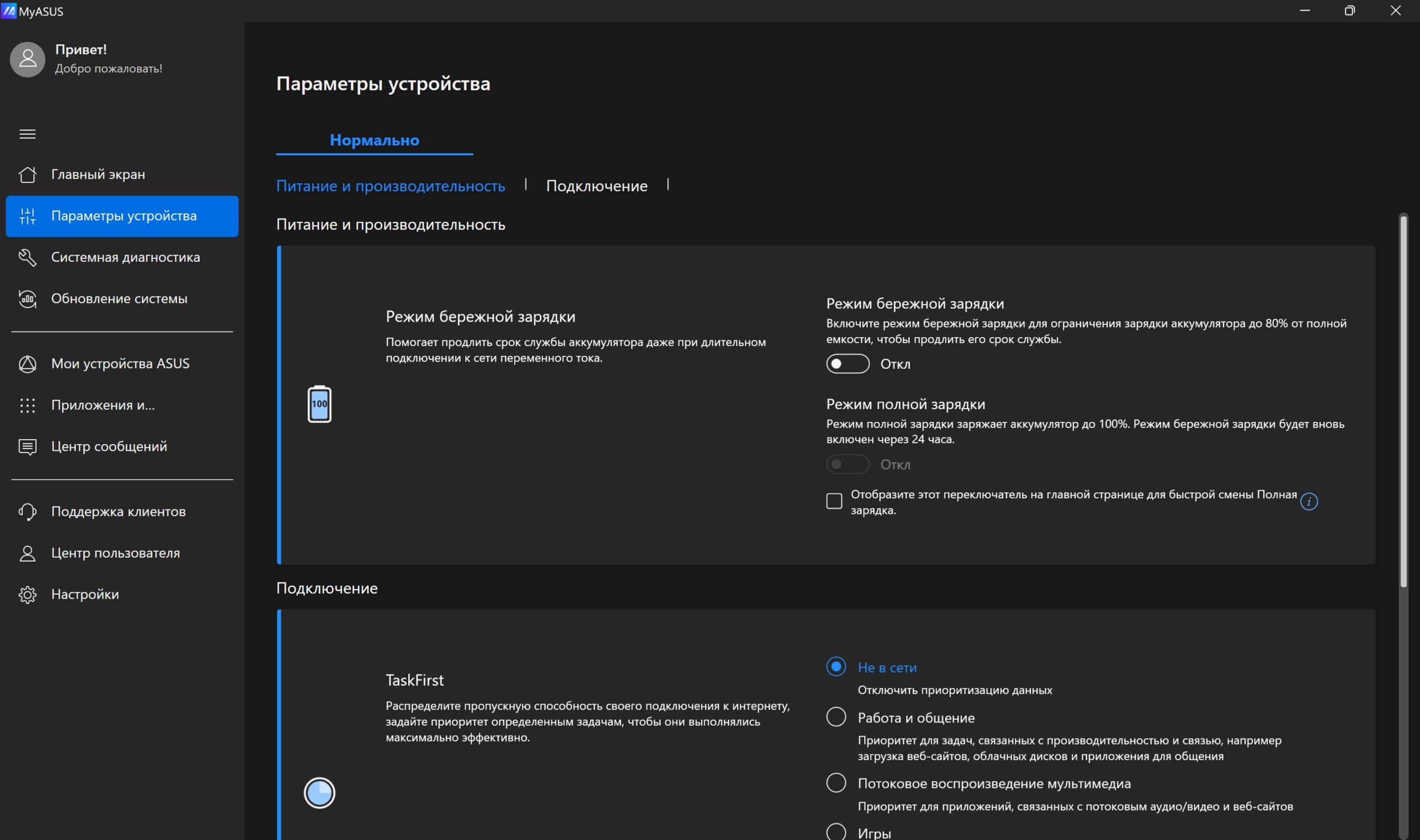Click the Параметры устройства page heading
Viewport: 1420px width, 840px height.
pyautogui.click(x=383, y=84)
